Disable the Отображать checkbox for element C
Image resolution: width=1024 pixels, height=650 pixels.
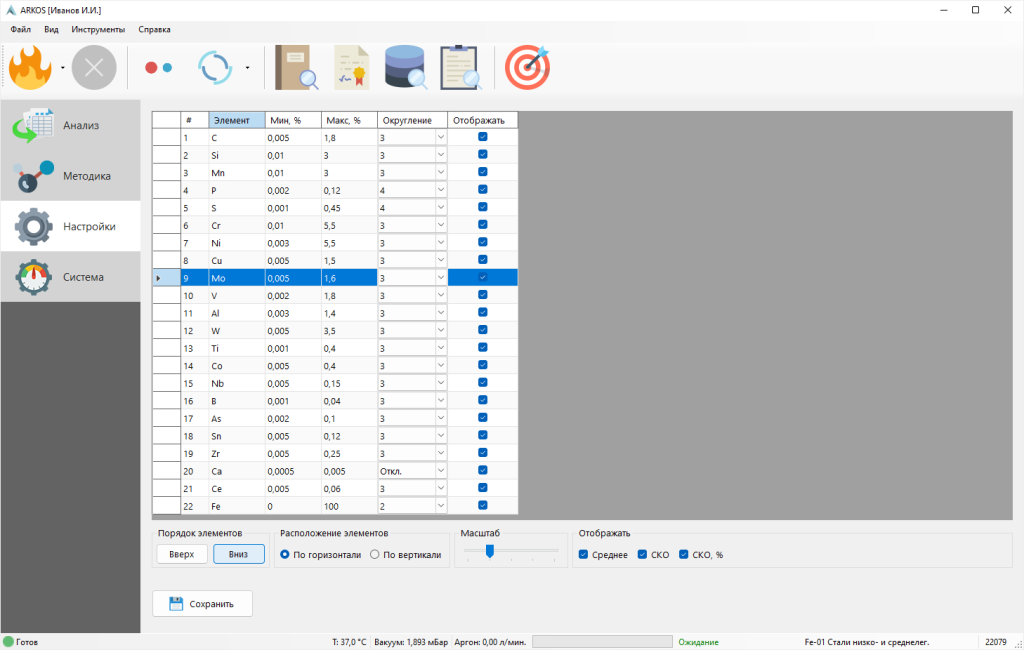coord(482,136)
